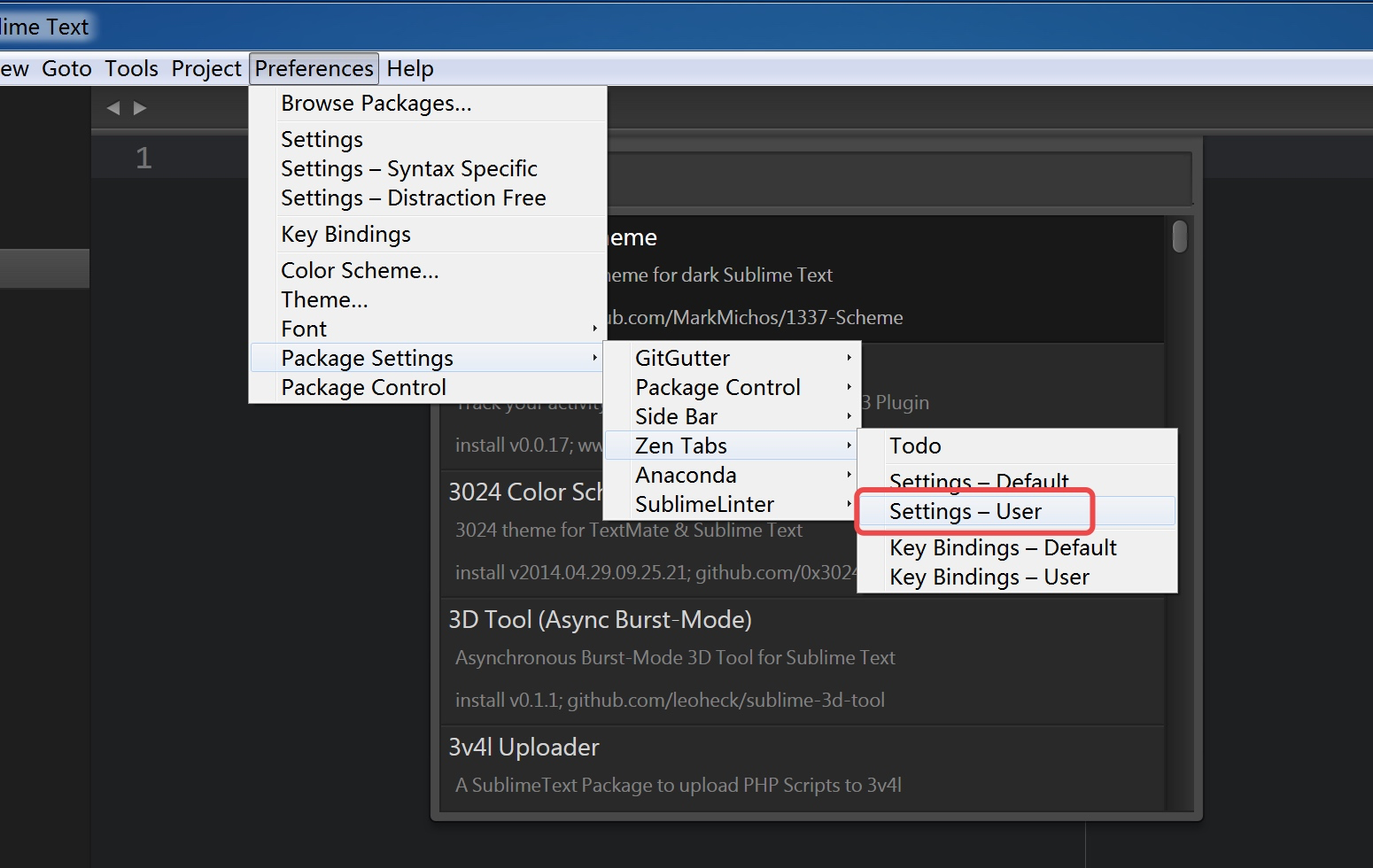Select the 3v4l Uploader package

coord(803,768)
